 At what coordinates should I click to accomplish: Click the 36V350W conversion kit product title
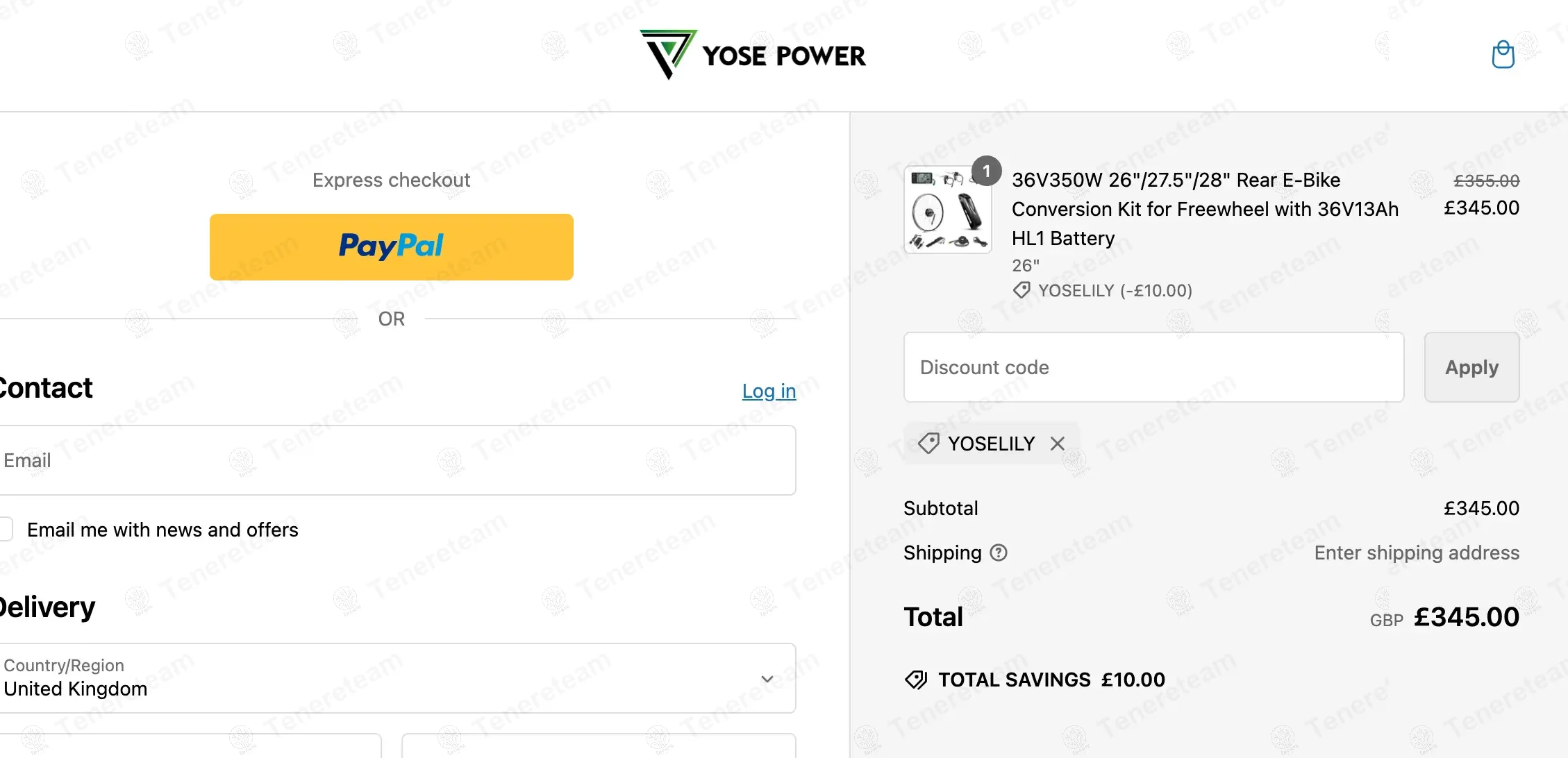pyautogui.click(x=1205, y=209)
